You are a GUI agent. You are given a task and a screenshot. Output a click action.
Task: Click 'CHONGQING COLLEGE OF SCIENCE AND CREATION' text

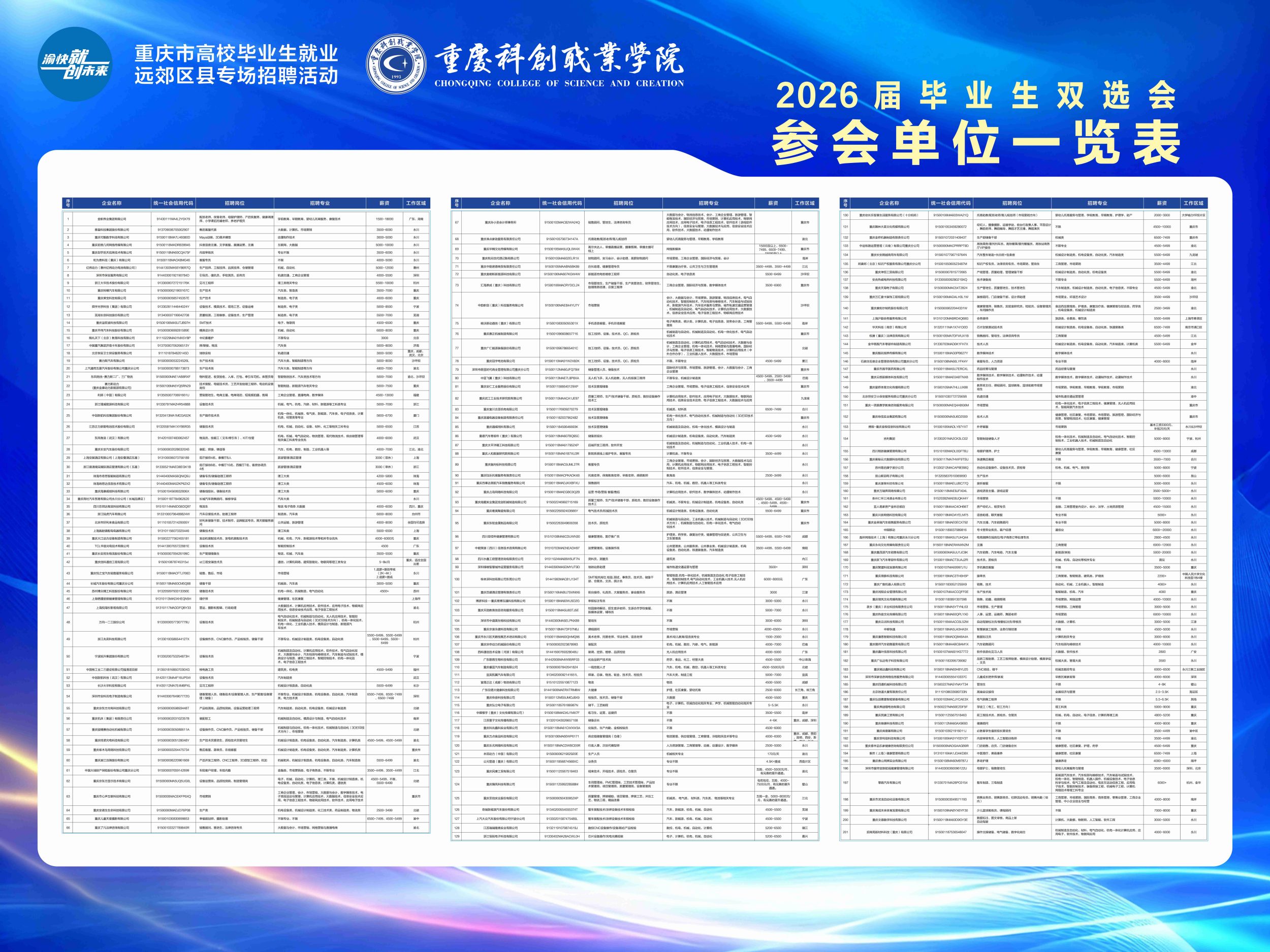click(x=559, y=83)
